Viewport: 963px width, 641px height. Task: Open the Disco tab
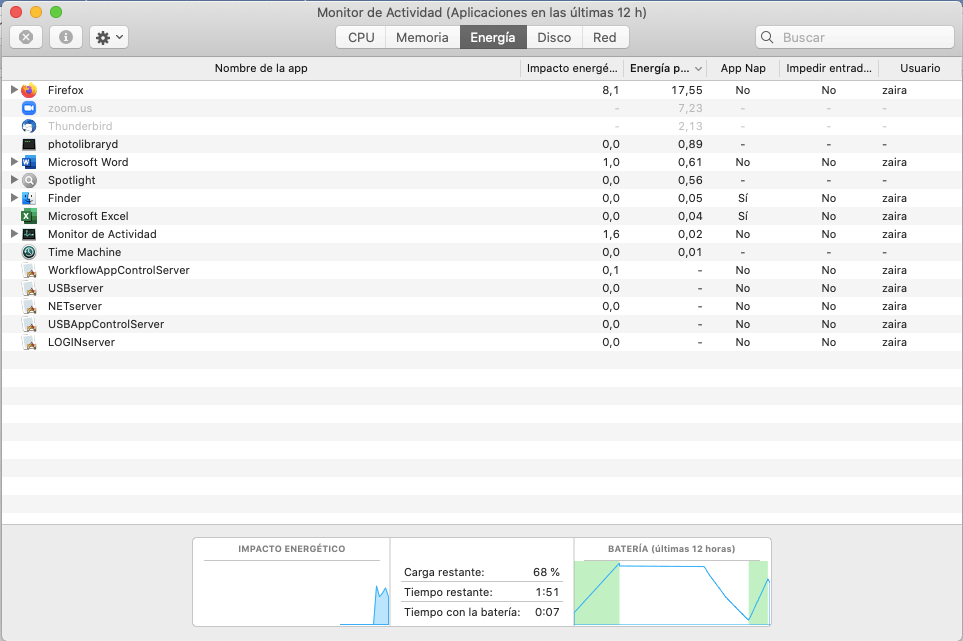(x=554, y=37)
